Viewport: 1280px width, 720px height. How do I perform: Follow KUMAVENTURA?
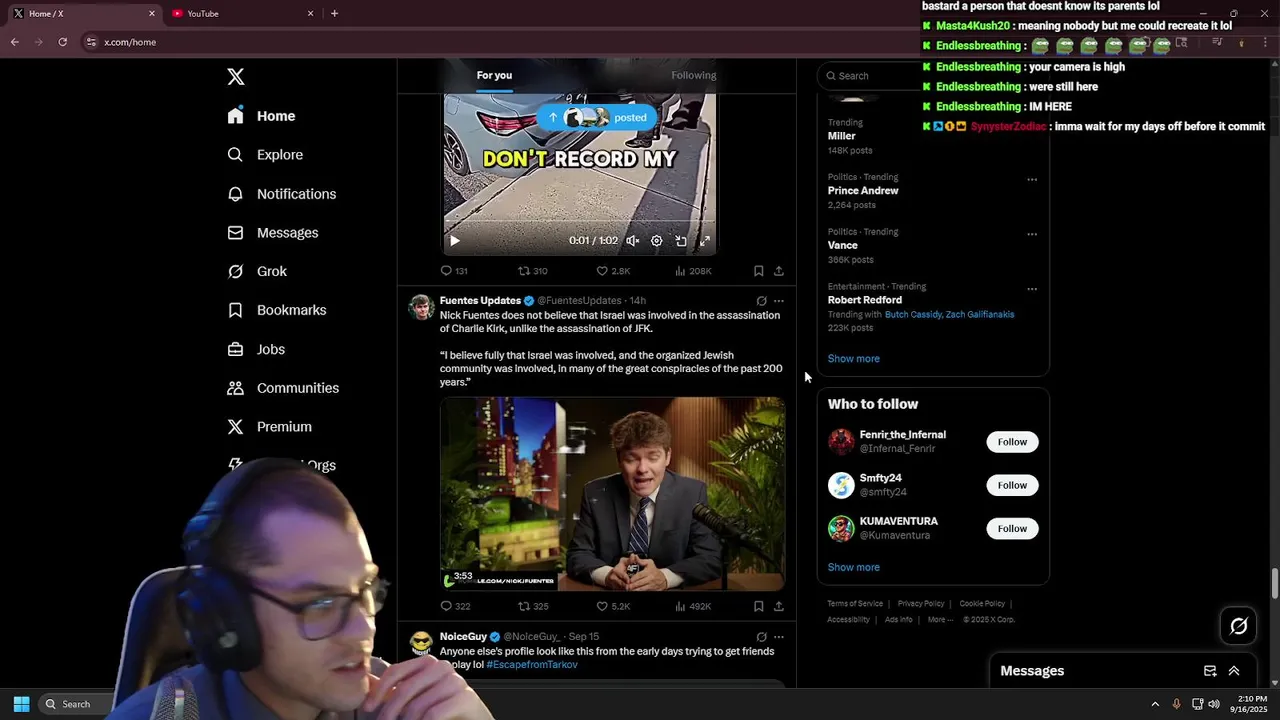pyautogui.click(x=1012, y=529)
